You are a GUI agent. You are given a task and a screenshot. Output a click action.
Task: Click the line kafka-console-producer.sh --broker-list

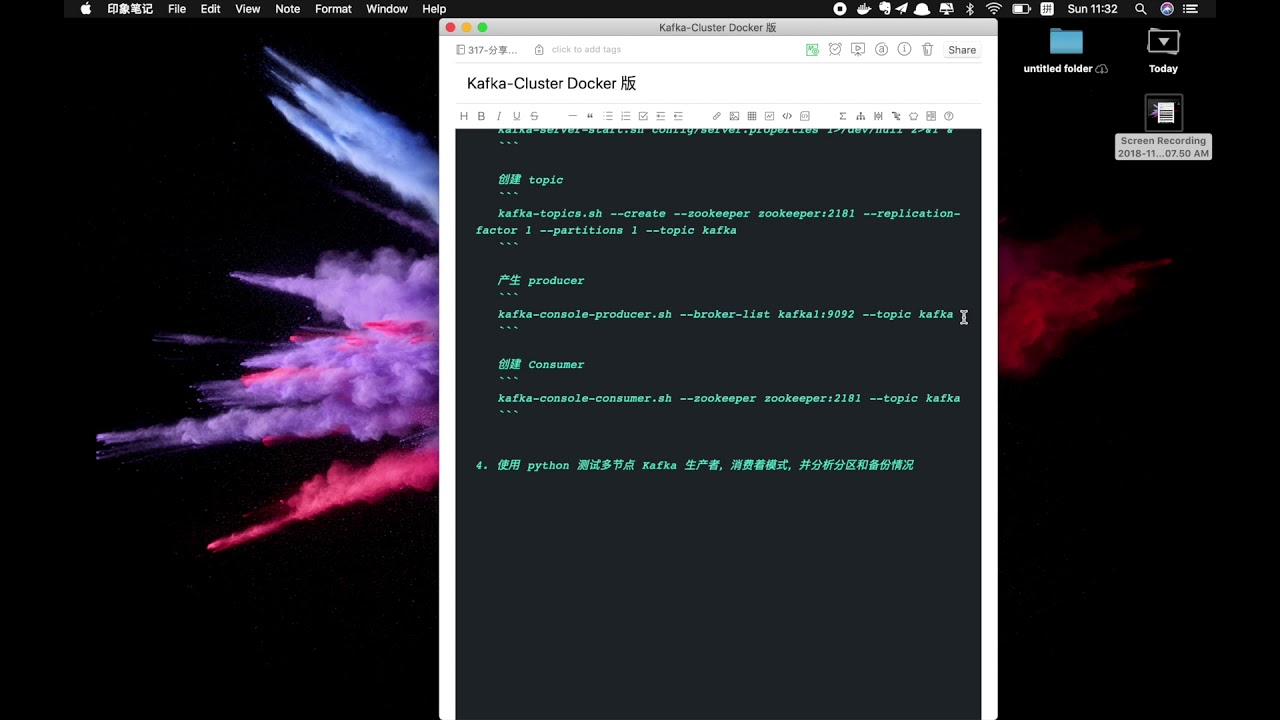[x=725, y=314]
